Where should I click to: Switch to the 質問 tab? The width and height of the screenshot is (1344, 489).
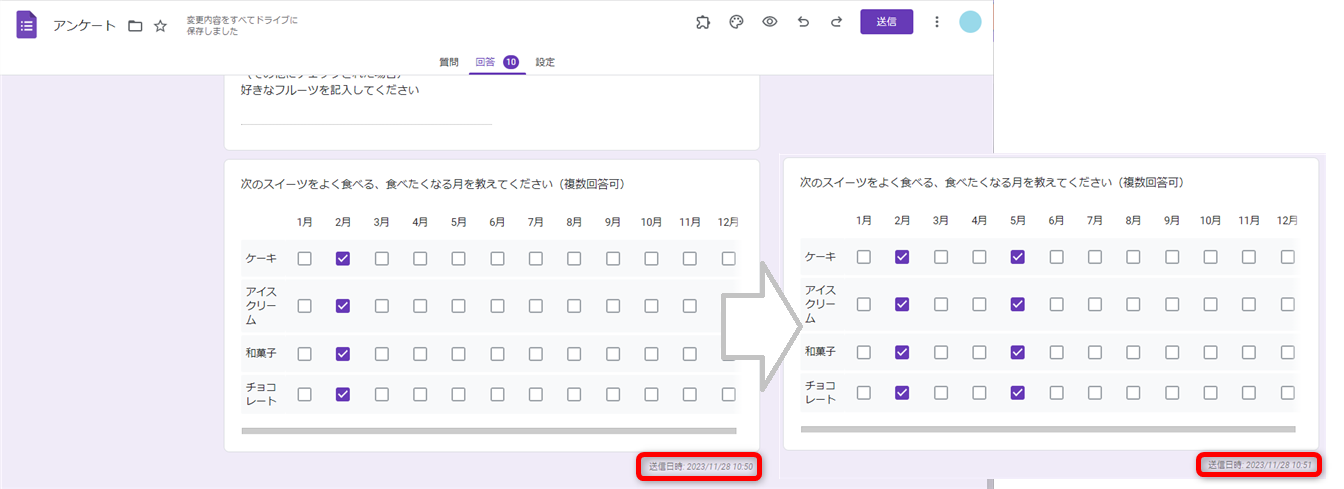[449, 62]
